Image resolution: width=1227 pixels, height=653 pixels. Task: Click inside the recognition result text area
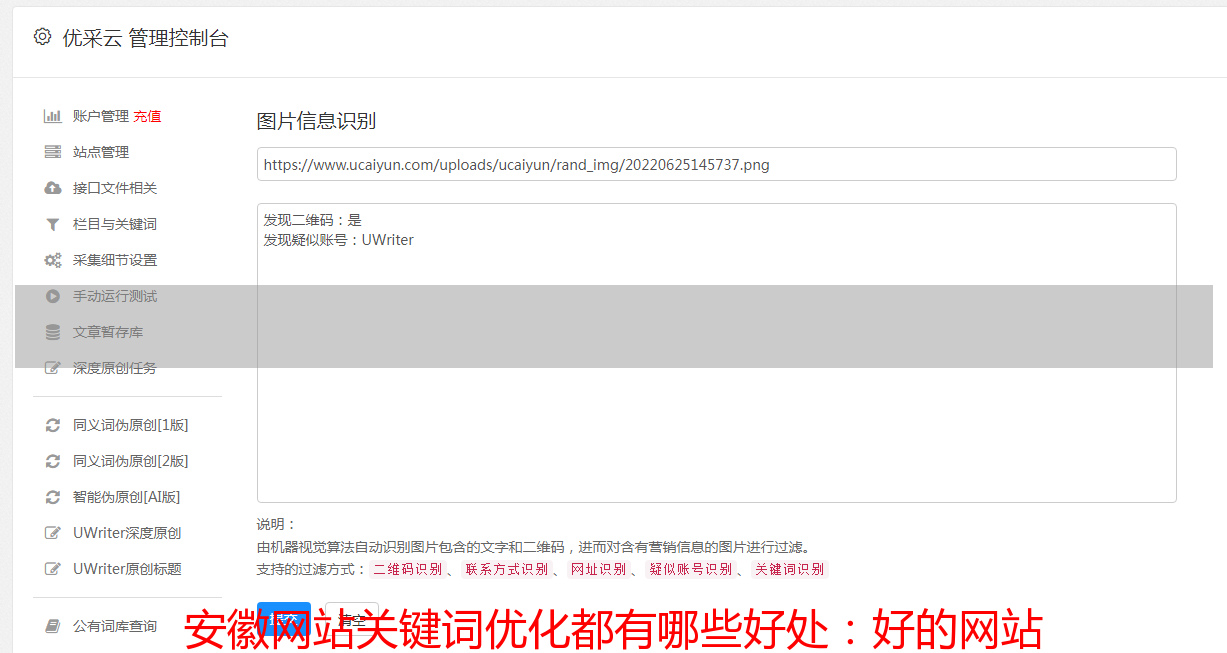pyautogui.click(x=716, y=353)
